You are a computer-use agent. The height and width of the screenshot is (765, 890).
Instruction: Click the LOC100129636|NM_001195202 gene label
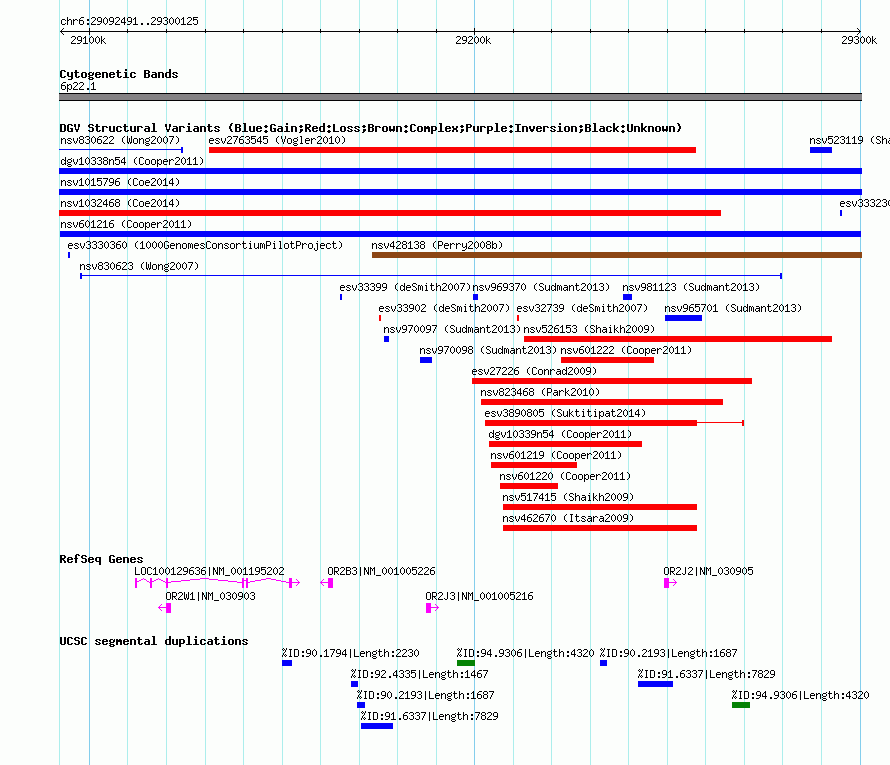coord(209,571)
